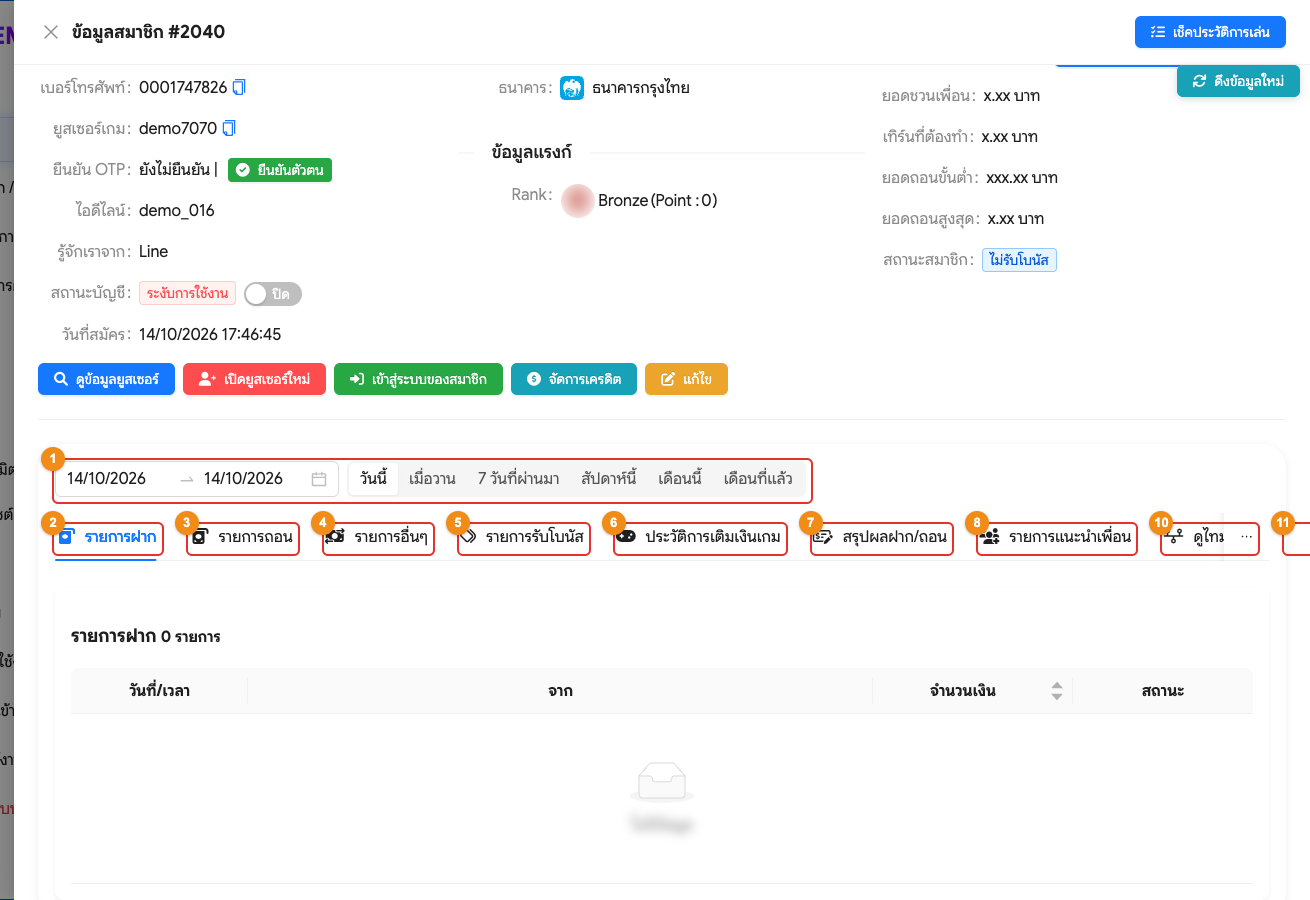Sort by จำนวนเงิน column arrows
Screen dimensions: 1310x900
click(x=1056, y=690)
